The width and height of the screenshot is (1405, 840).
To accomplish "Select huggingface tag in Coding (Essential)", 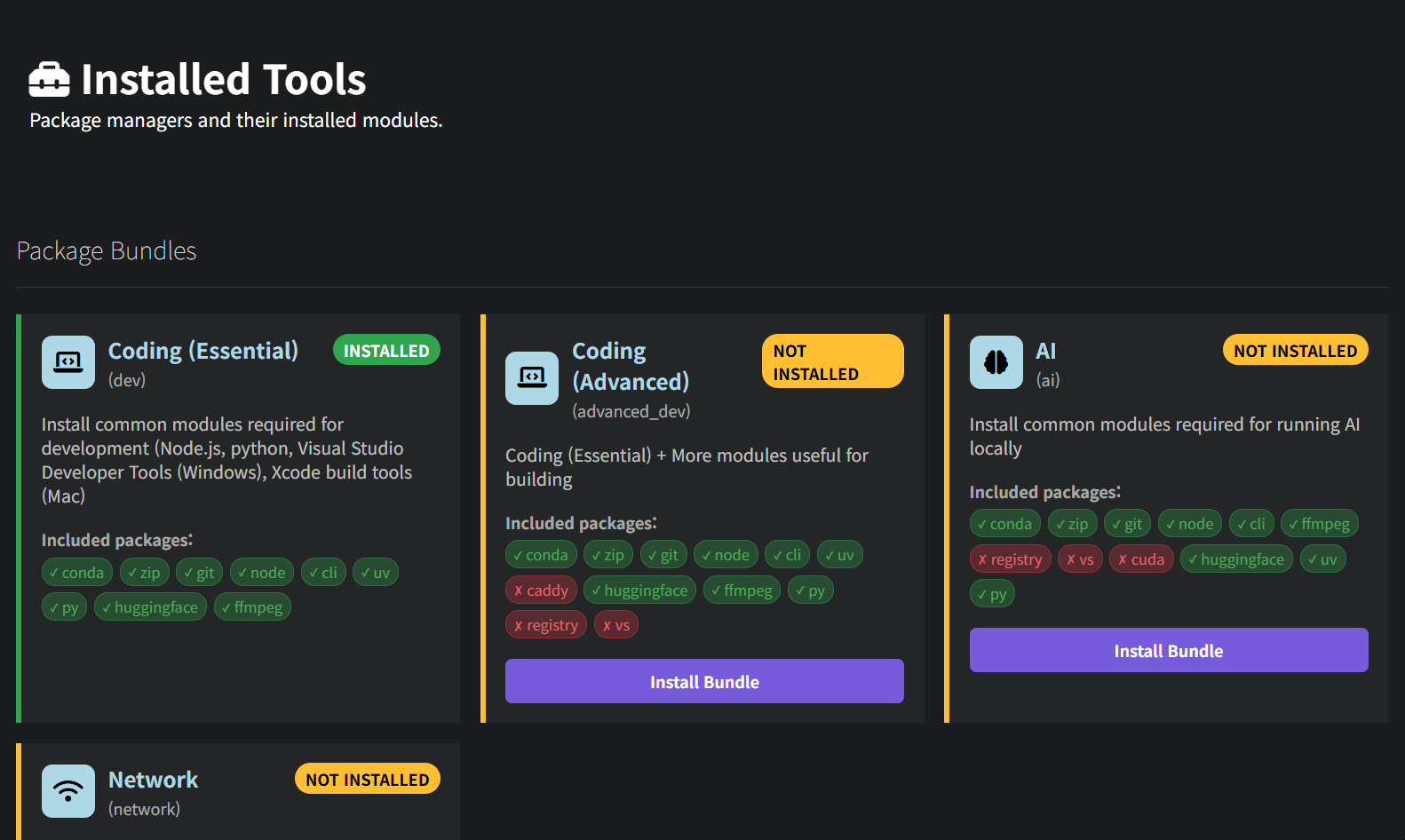I will click(x=150, y=607).
